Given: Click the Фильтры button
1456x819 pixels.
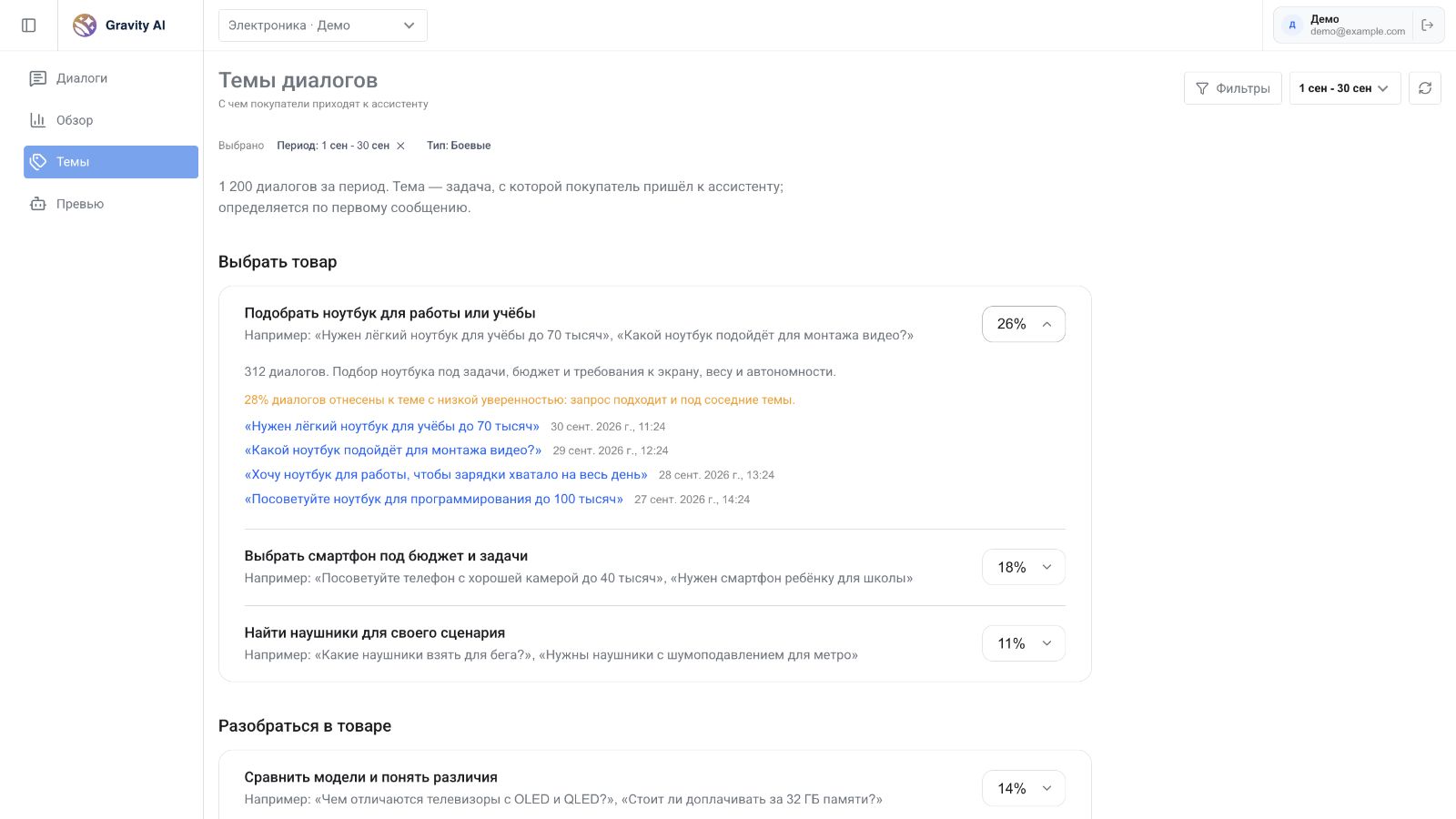Looking at the screenshot, I should pyautogui.click(x=1233, y=88).
